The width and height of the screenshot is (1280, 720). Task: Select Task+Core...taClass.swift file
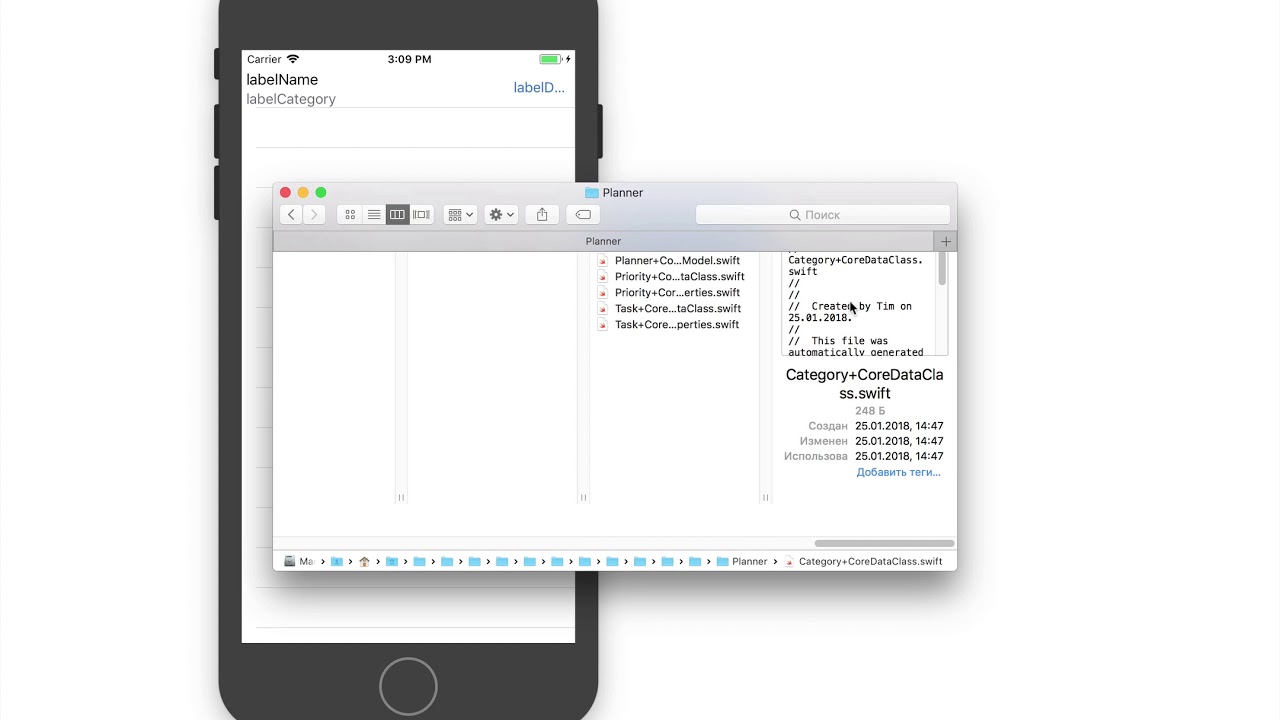pos(677,308)
